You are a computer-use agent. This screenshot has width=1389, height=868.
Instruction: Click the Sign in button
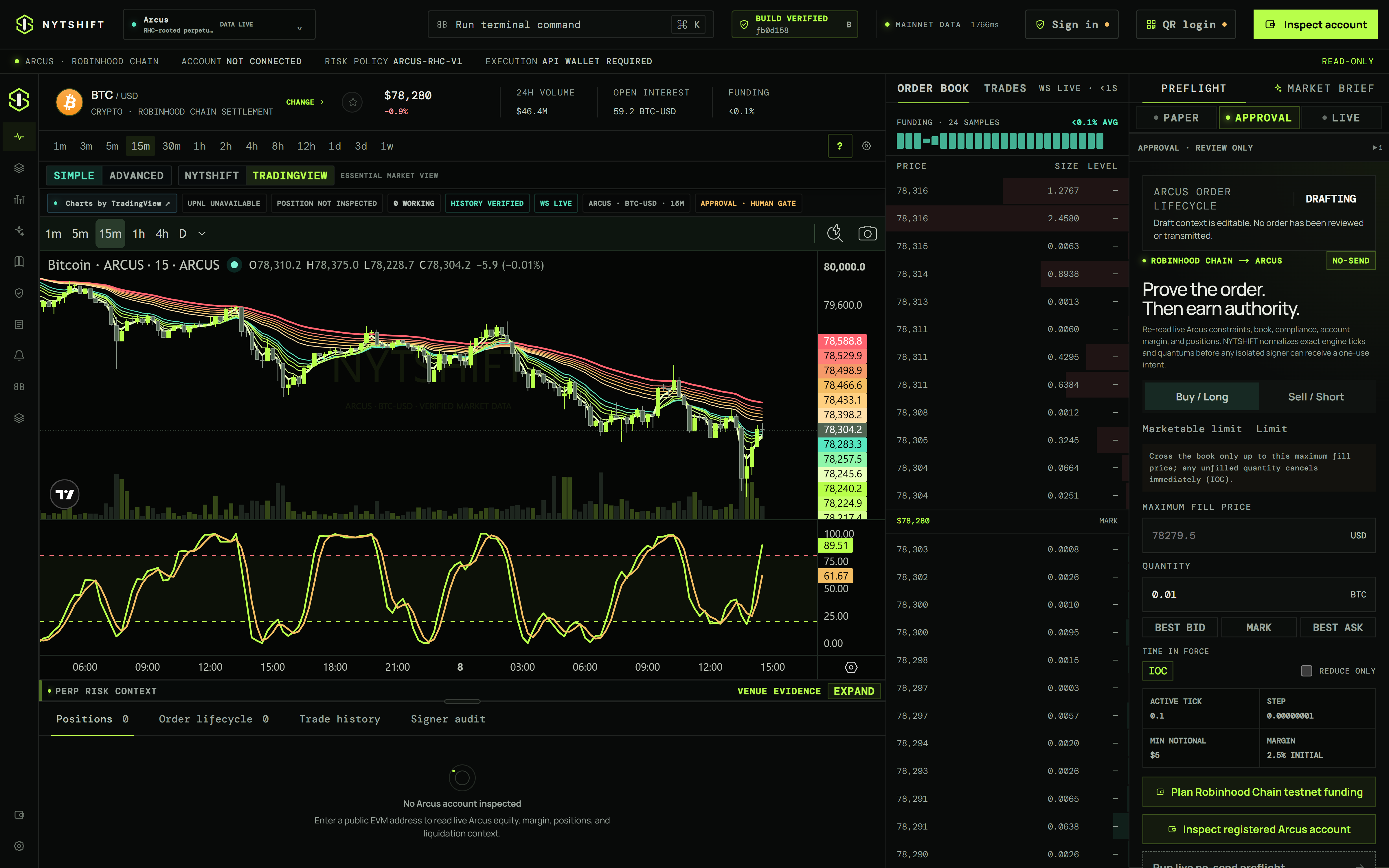pos(1072,24)
